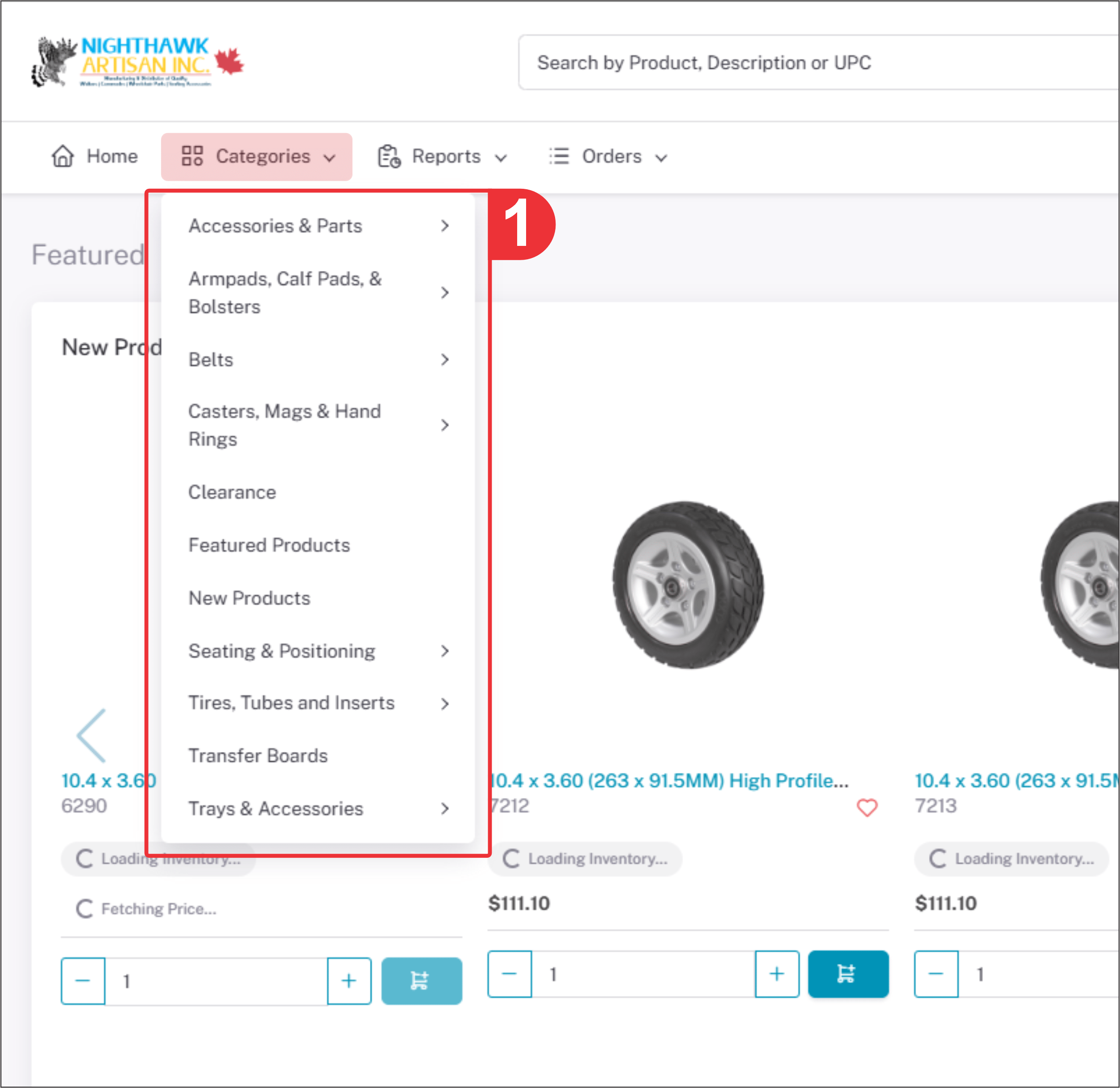Image resolution: width=1120 pixels, height=1088 pixels.
Task: Select the Clearance category
Action: pos(232,492)
